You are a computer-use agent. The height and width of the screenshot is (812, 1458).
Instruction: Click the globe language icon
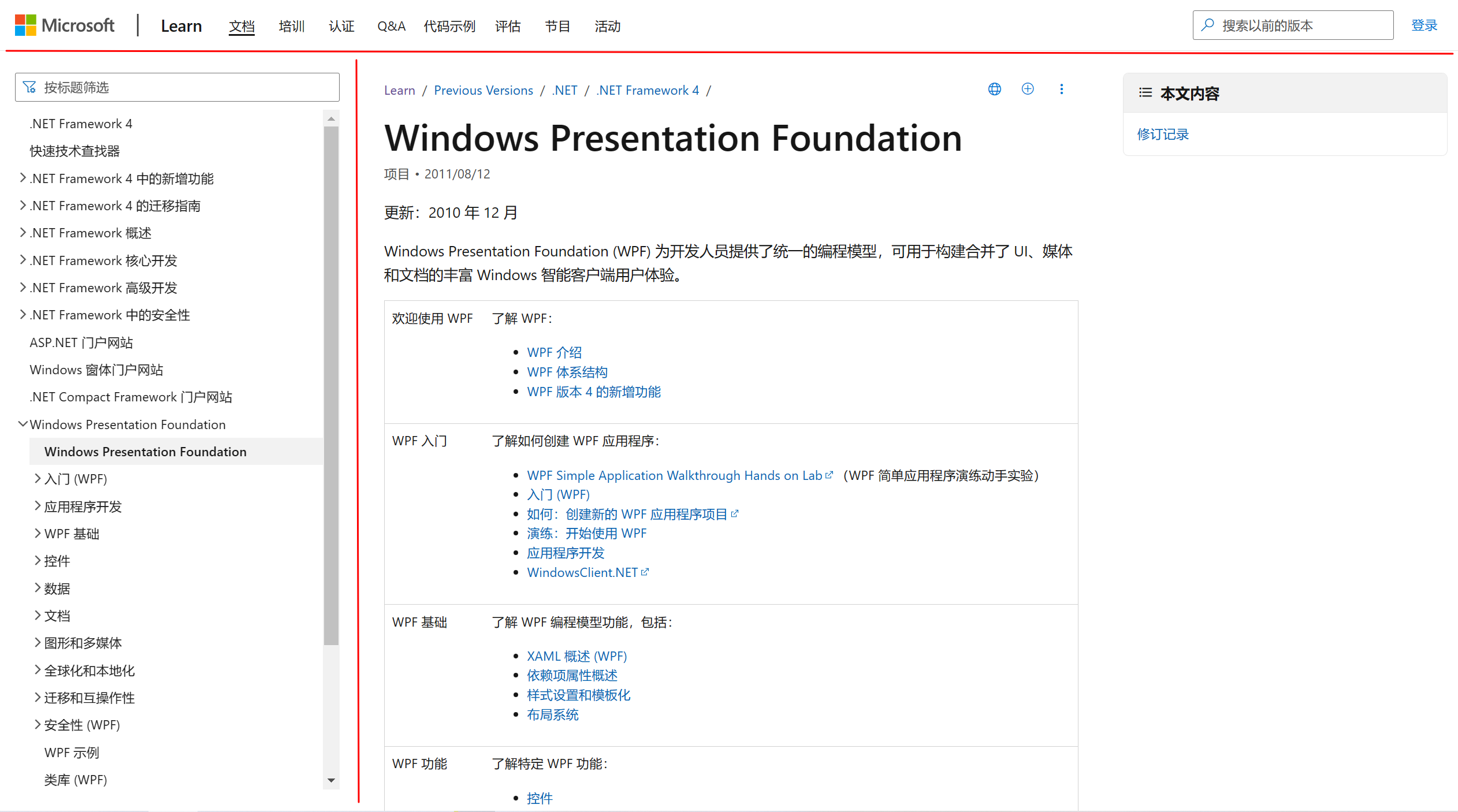click(x=994, y=89)
